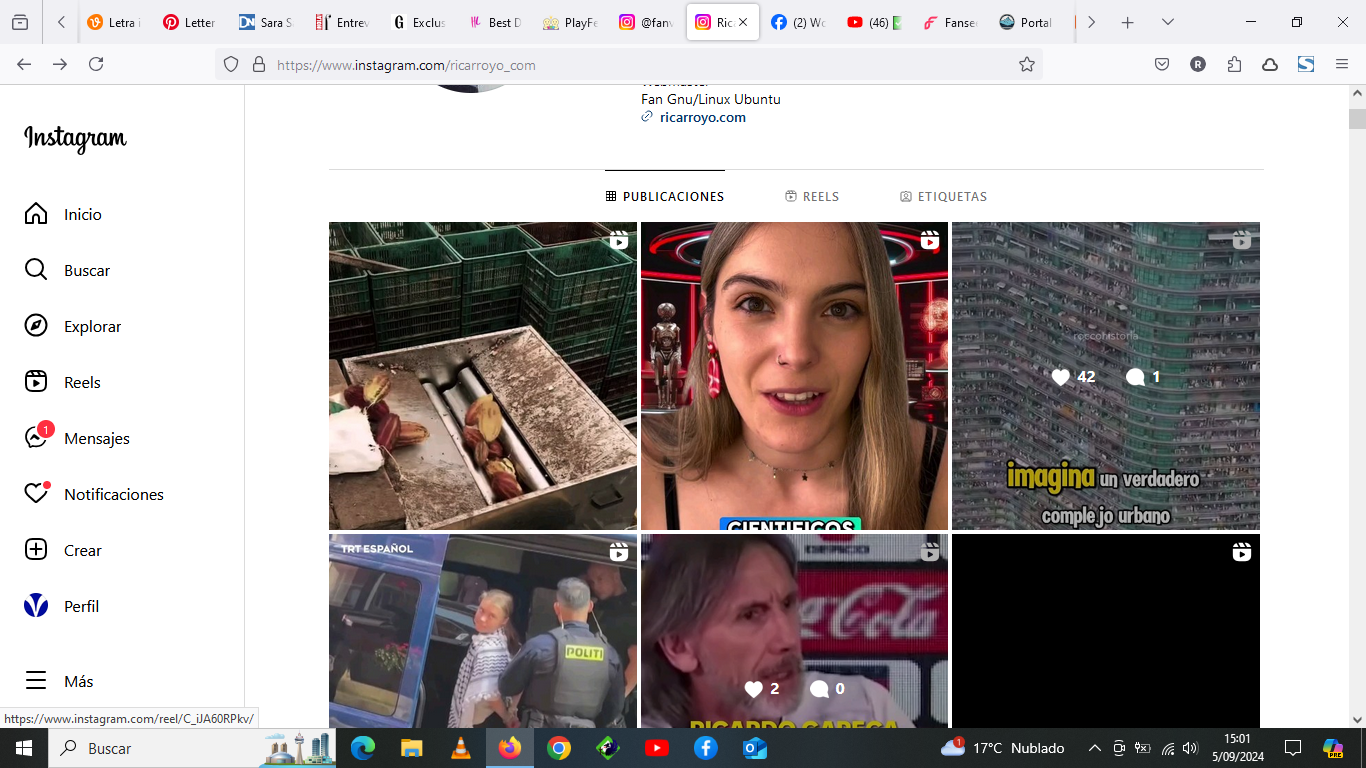Switch to Portal browser tab
1366x768 pixels.
tap(1026, 22)
